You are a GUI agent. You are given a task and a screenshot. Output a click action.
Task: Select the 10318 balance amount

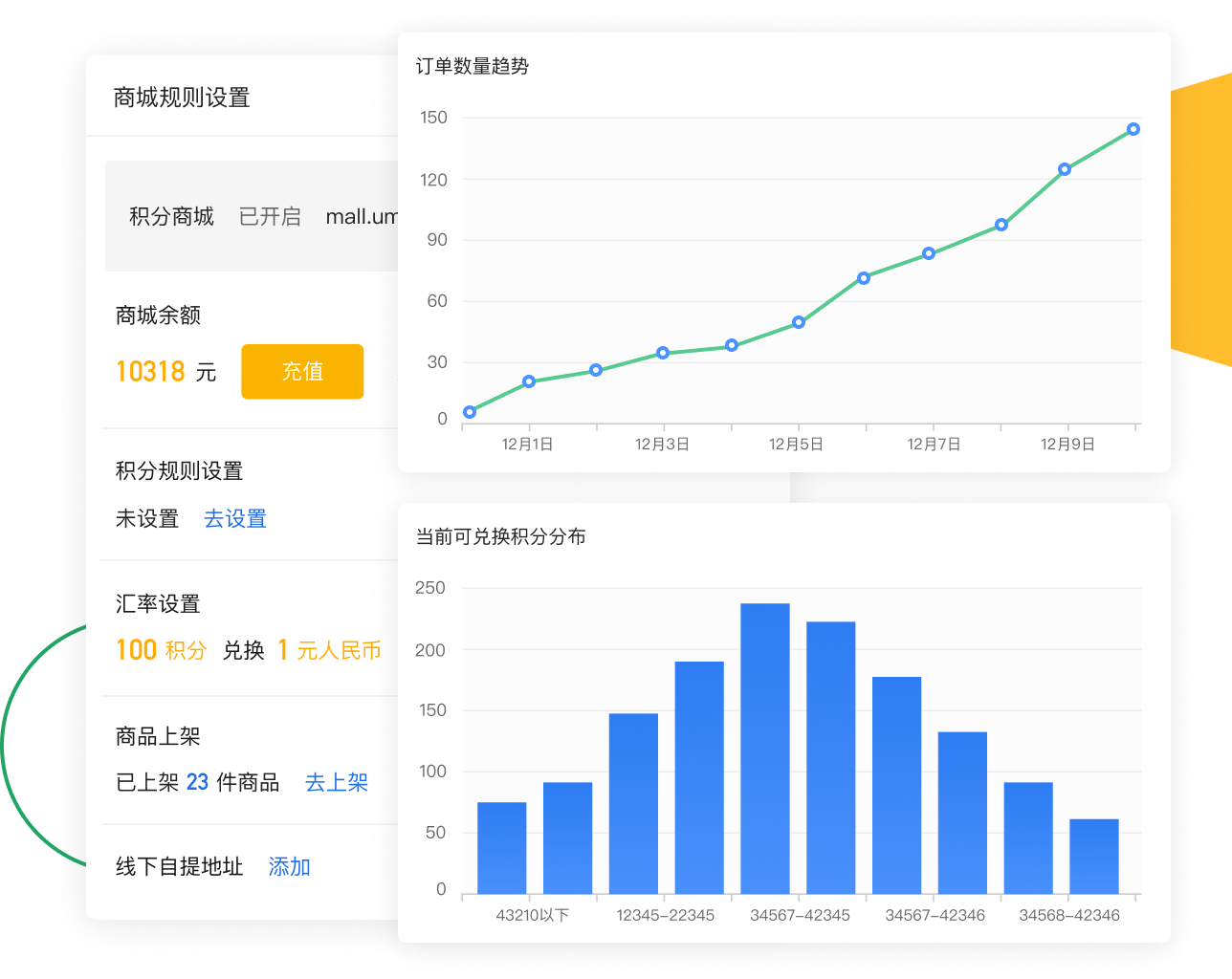tap(150, 372)
